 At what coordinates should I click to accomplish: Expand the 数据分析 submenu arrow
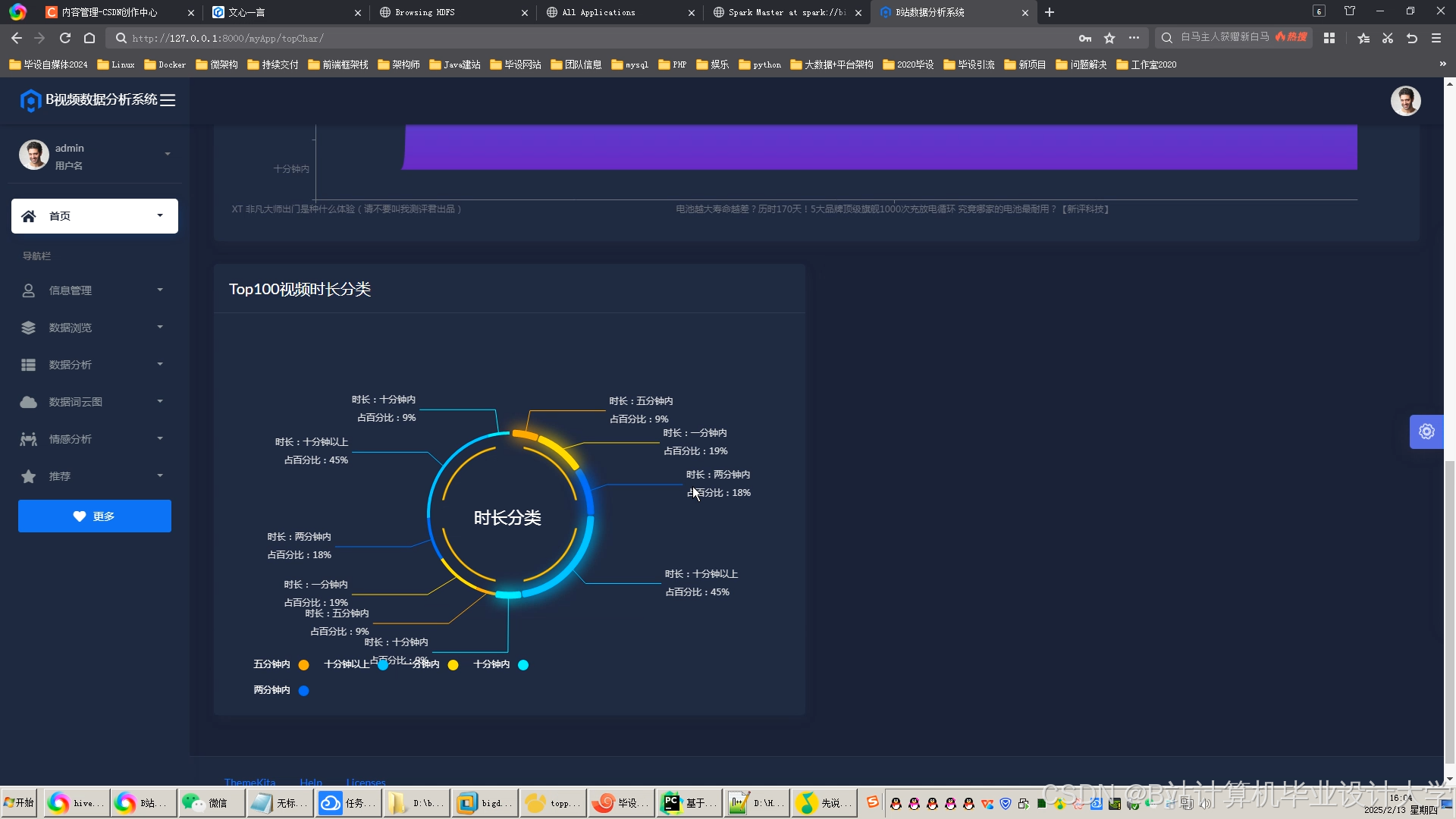(x=160, y=365)
